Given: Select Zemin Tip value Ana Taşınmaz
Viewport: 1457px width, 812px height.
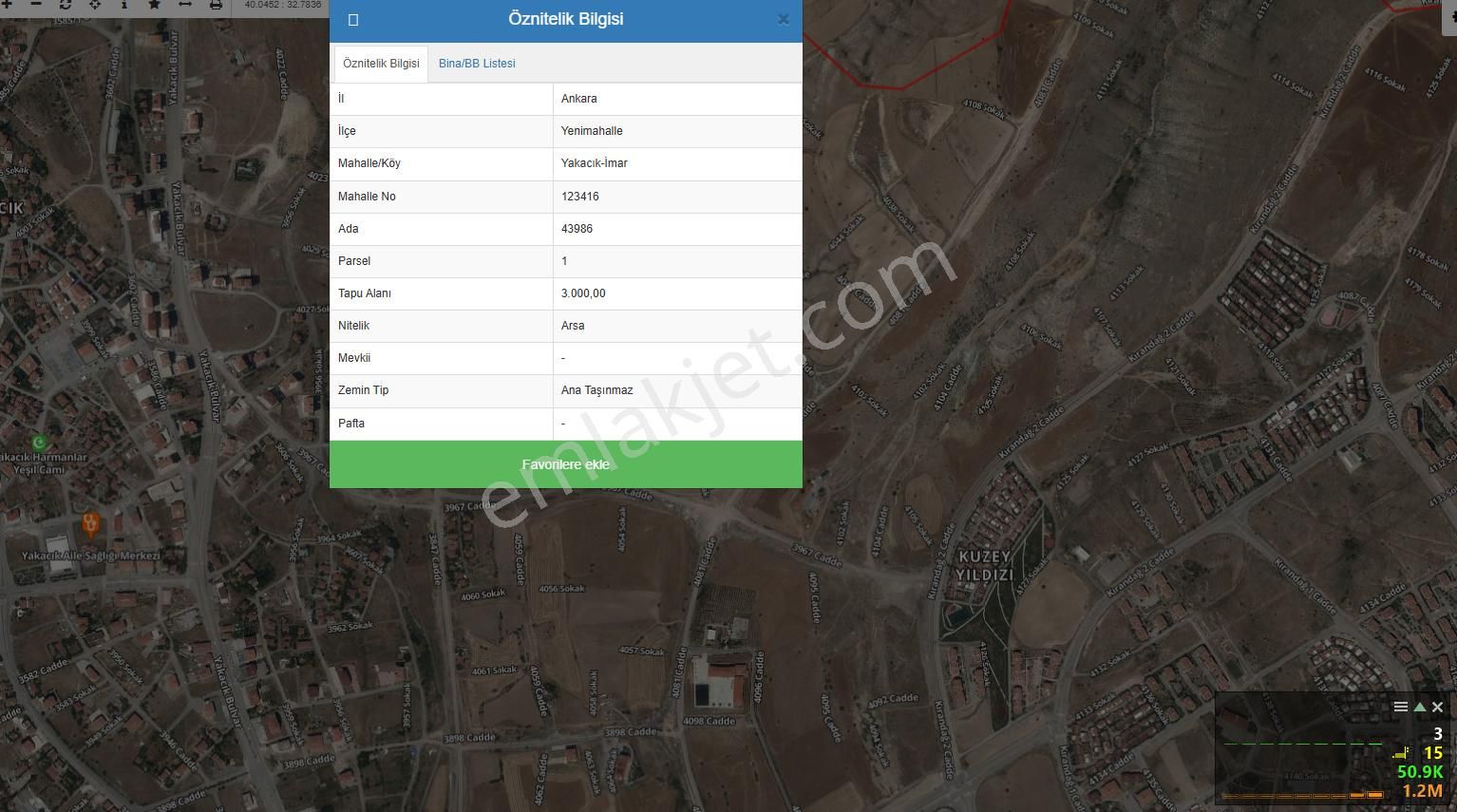Looking at the screenshot, I should point(677,390).
